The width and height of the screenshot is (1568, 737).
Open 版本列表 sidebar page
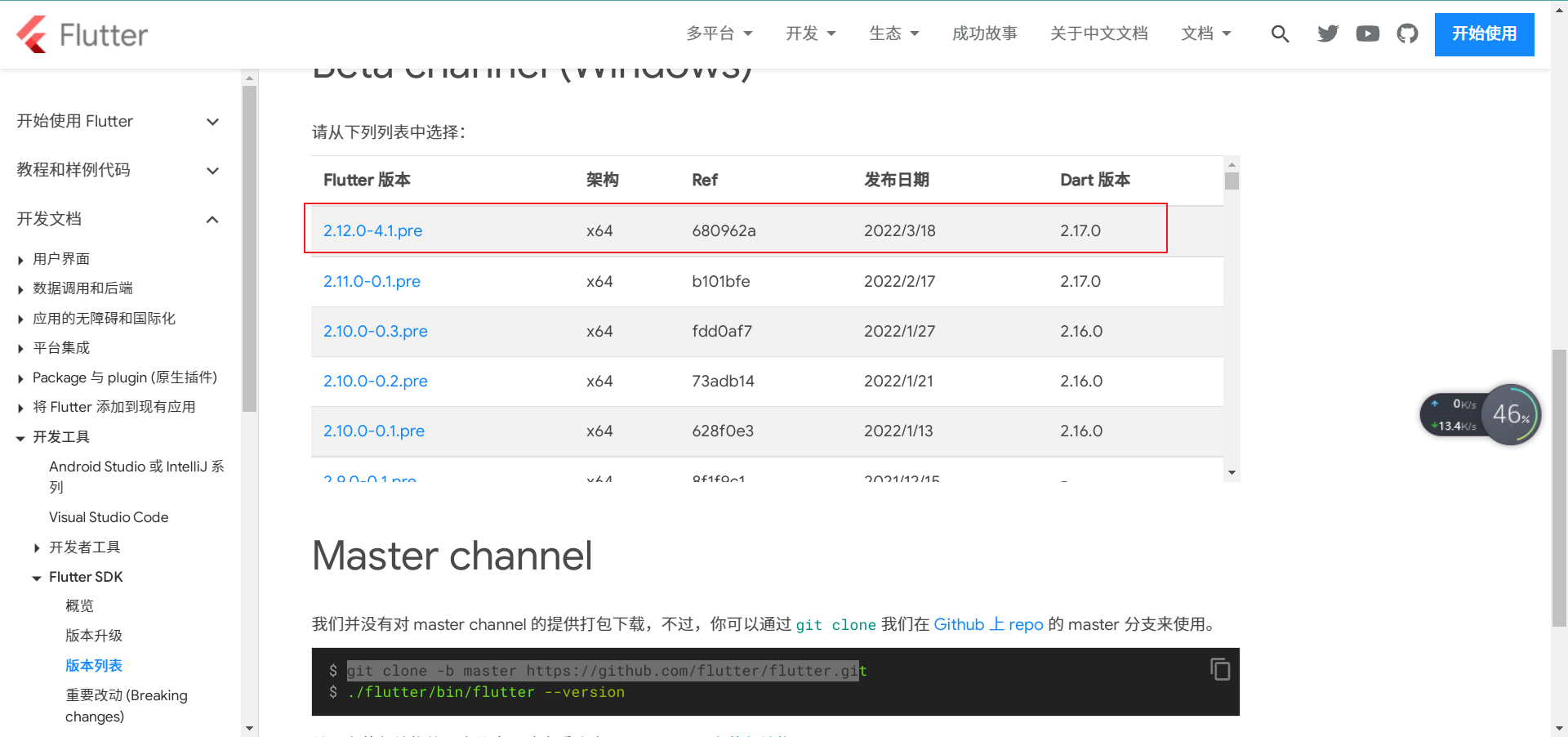coord(94,665)
